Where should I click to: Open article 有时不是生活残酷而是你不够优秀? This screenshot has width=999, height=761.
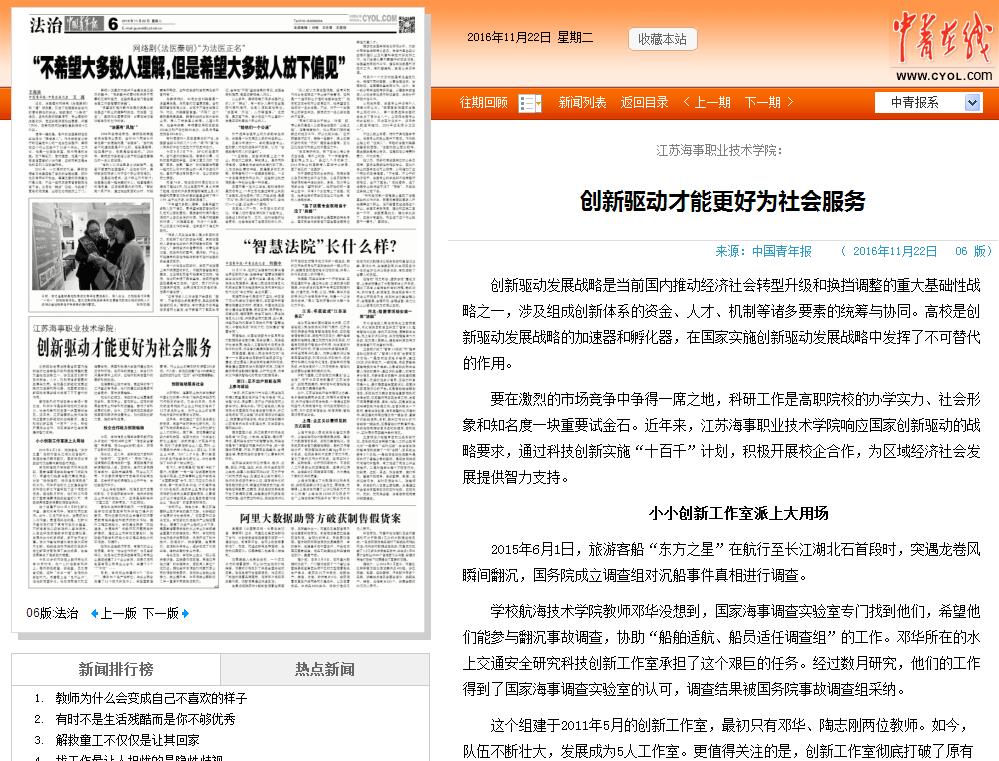click(x=145, y=719)
